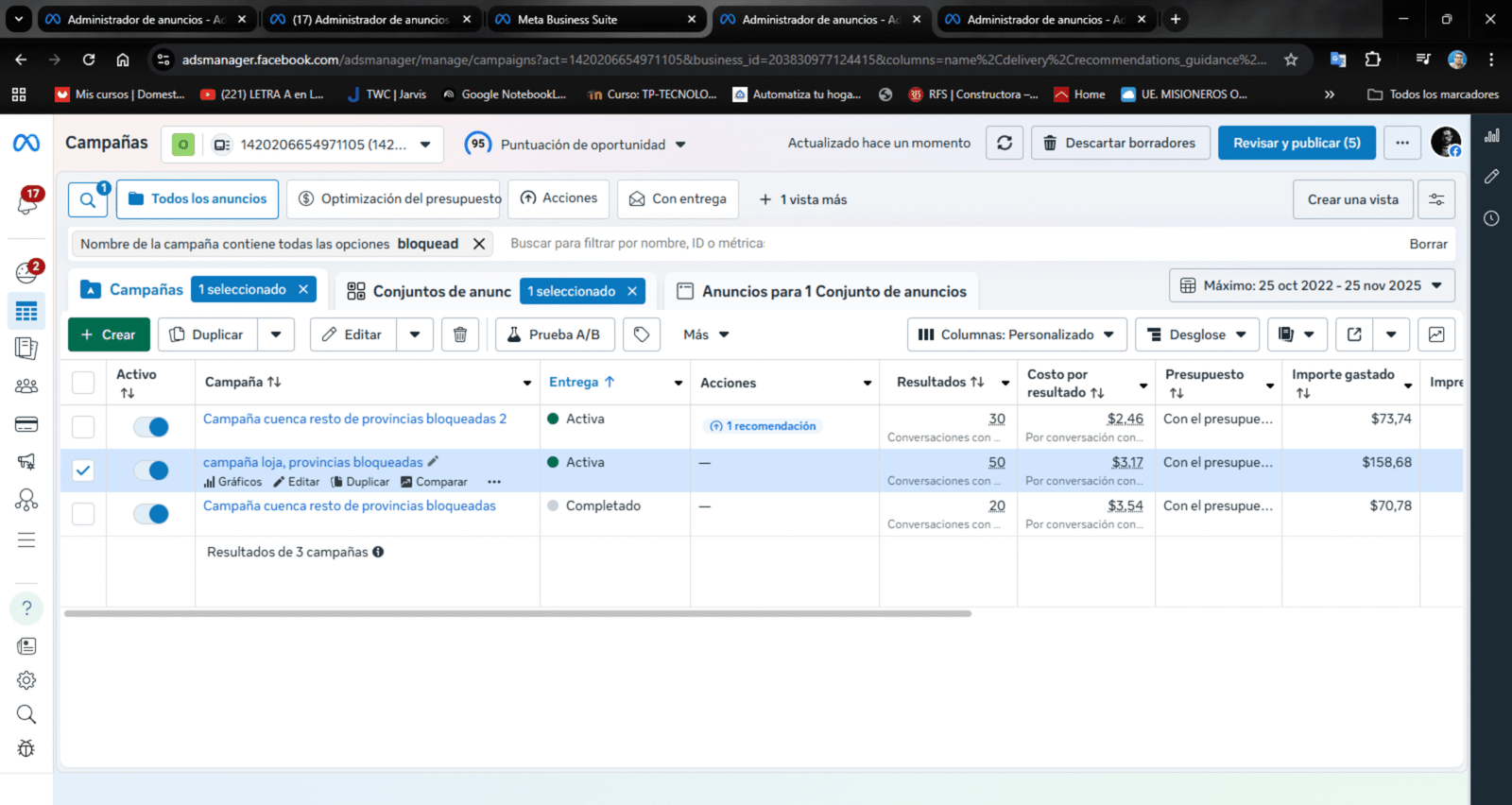Screen dimensions: 1512x805
Task: Open the Desglose dropdown
Action: pos(1197,334)
